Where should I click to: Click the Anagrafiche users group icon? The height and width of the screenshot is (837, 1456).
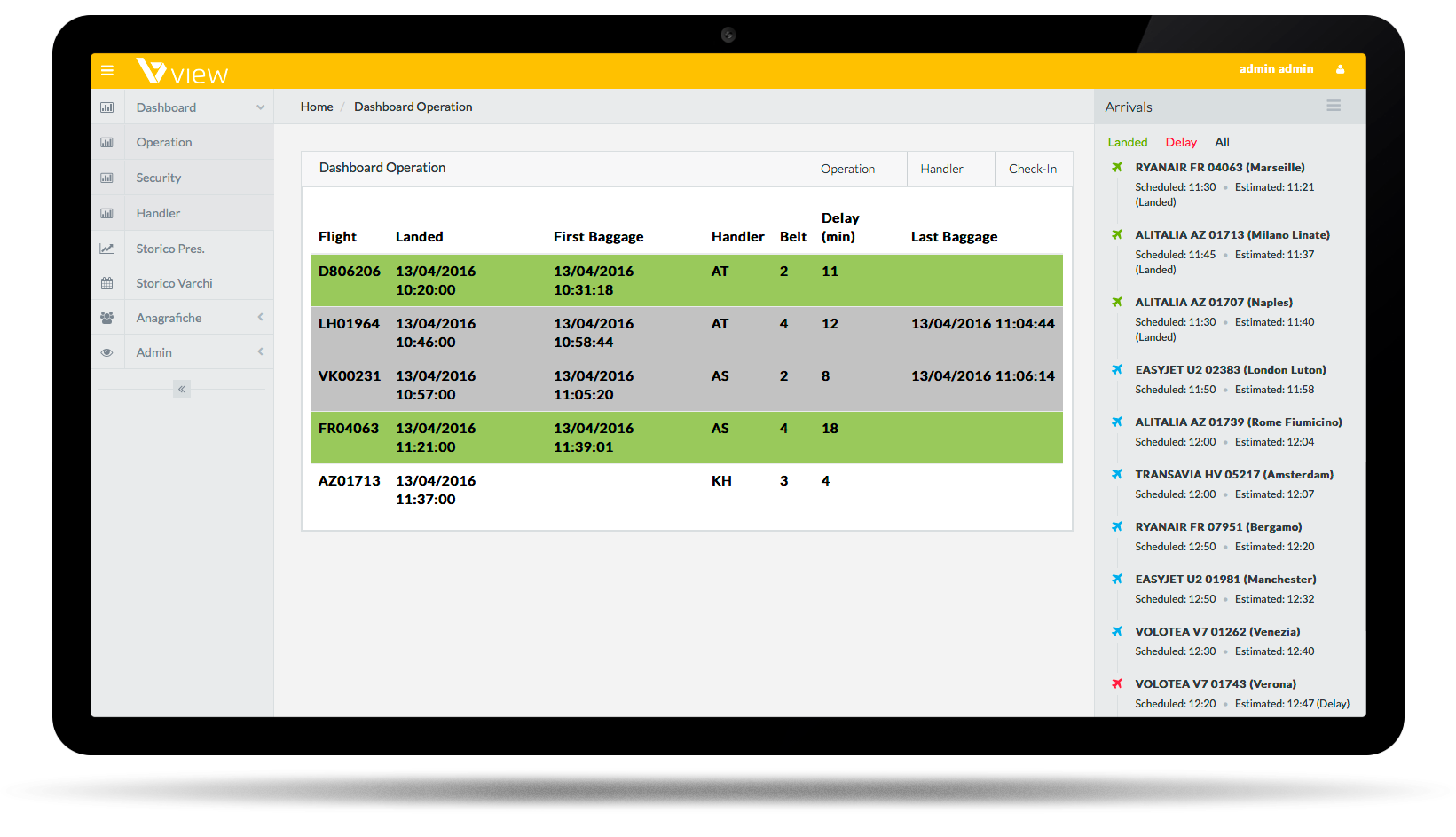coord(106,318)
